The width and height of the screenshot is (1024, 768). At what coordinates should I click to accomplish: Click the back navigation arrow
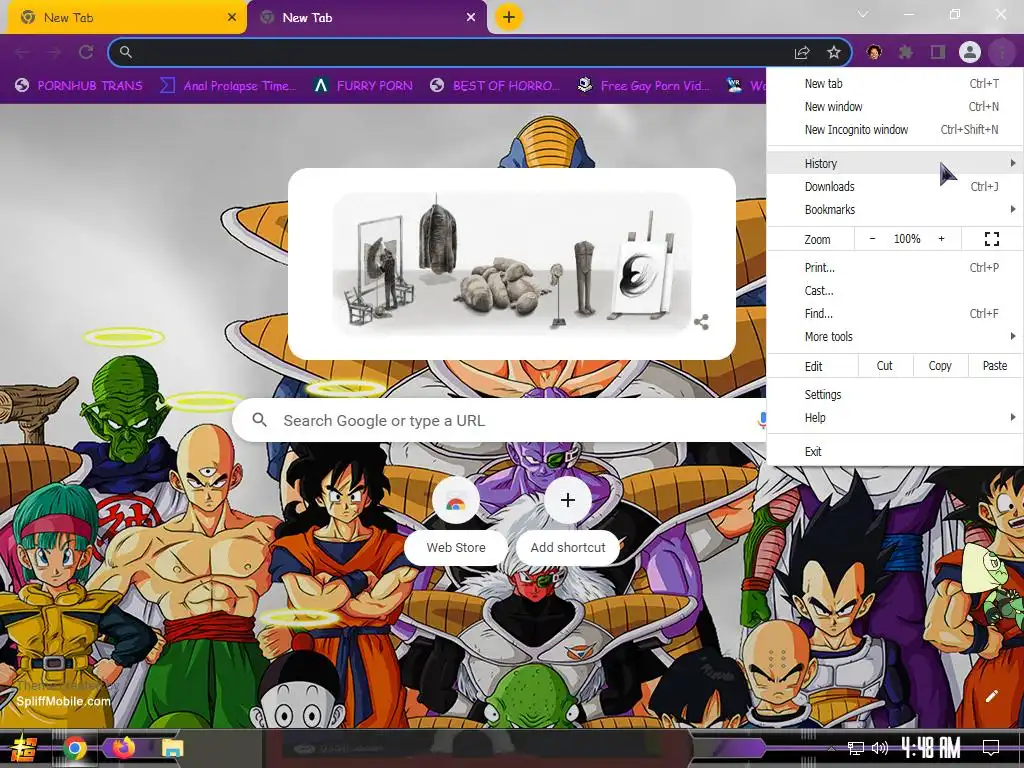pyautogui.click(x=22, y=52)
